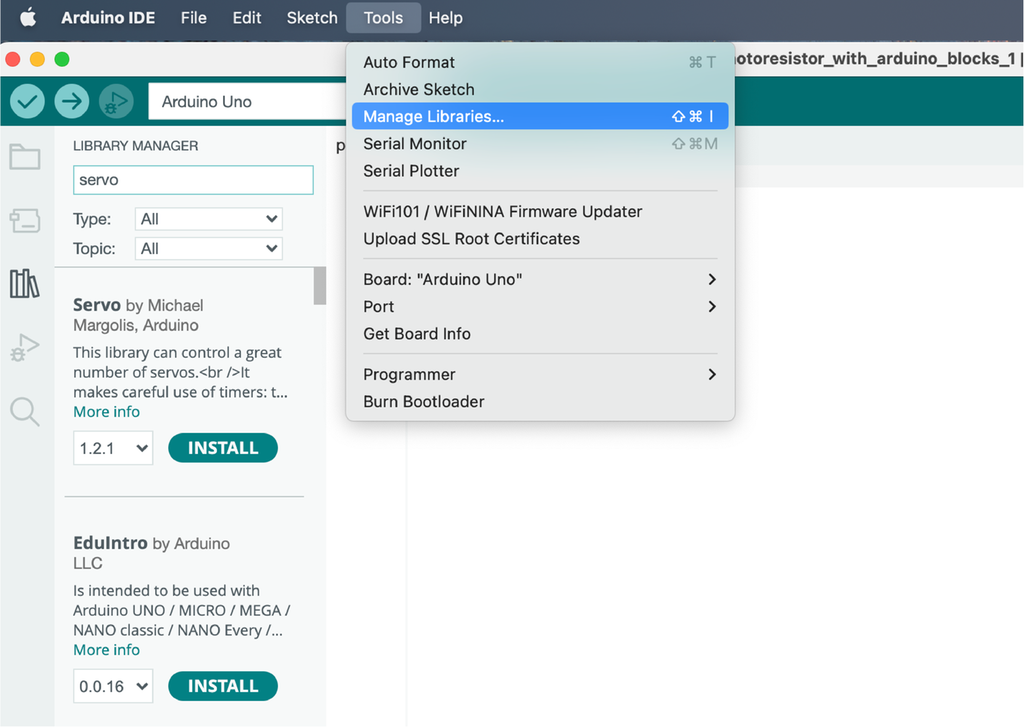Viewport: 1024px width, 727px height.
Task: Click the library search field
Action: pos(193,180)
